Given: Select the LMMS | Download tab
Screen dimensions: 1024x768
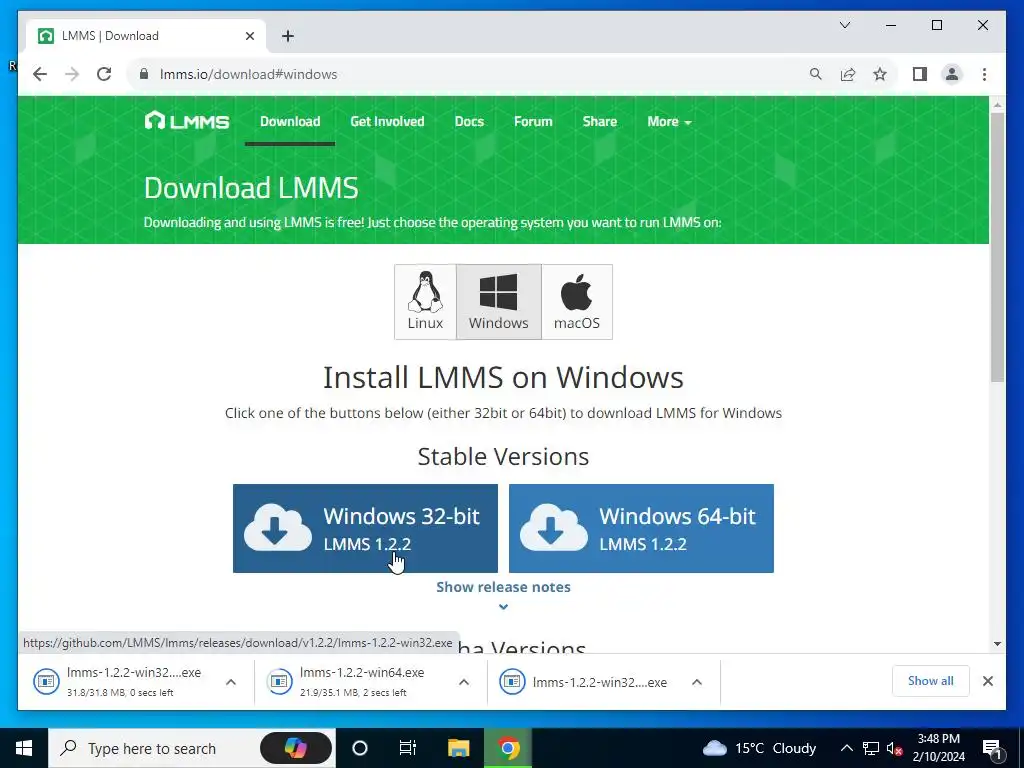Looking at the screenshot, I should pyautogui.click(x=145, y=36).
